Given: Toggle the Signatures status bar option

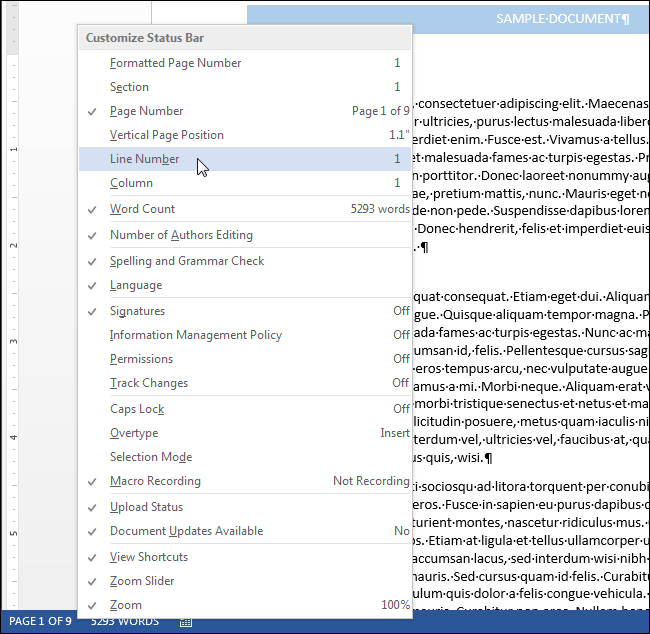Looking at the screenshot, I should tap(245, 311).
